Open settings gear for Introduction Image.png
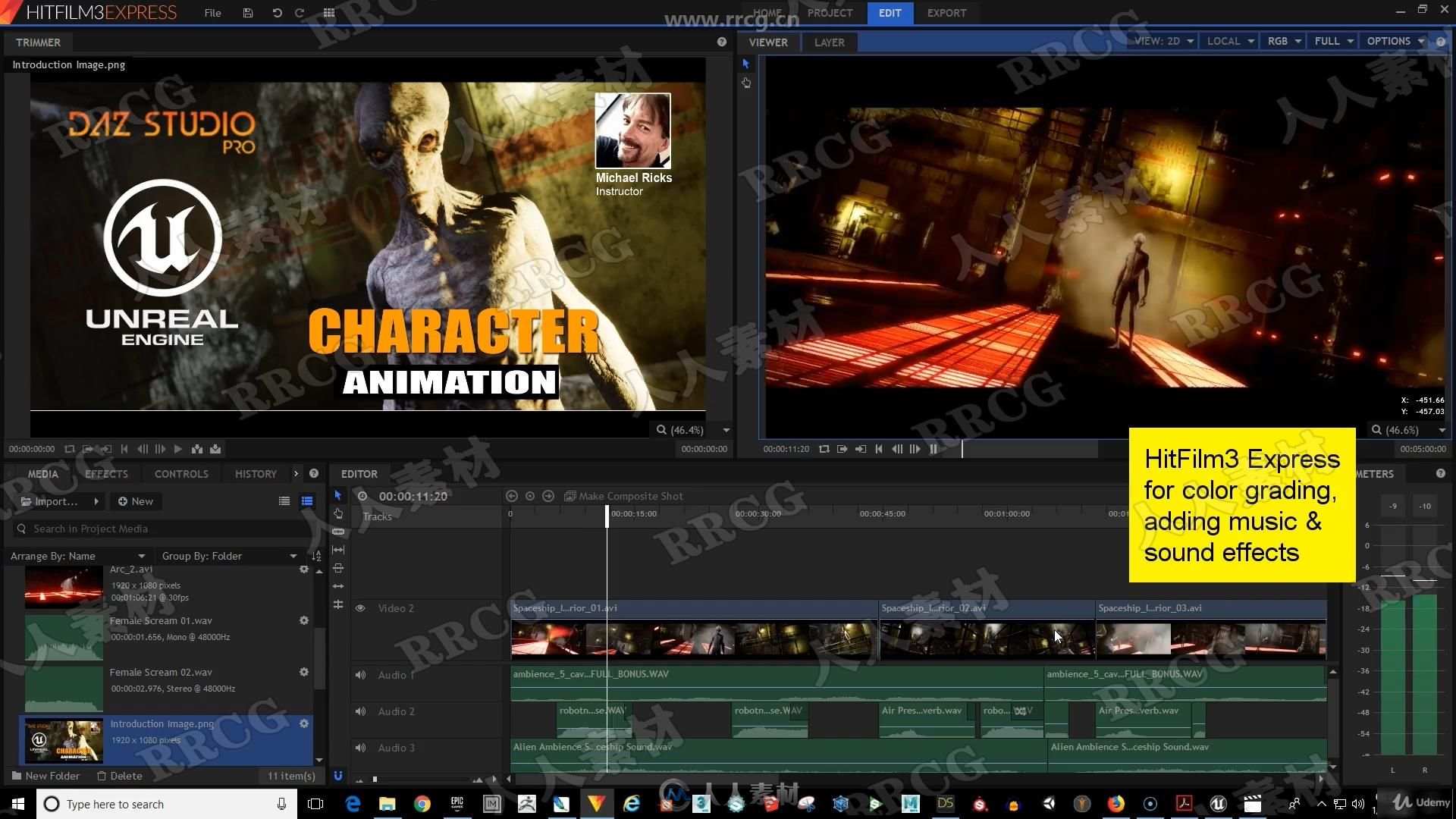1456x819 pixels. (x=304, y=723)
